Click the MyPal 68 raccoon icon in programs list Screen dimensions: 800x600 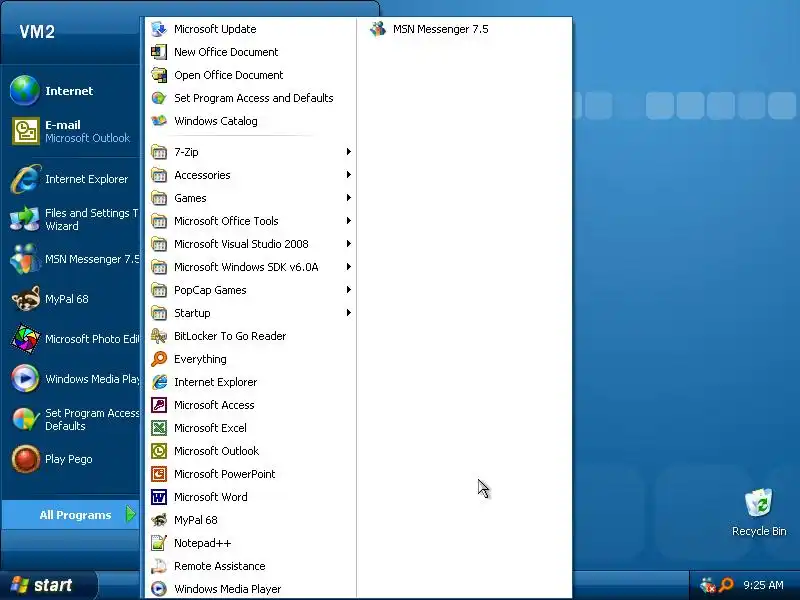(159, 520)
